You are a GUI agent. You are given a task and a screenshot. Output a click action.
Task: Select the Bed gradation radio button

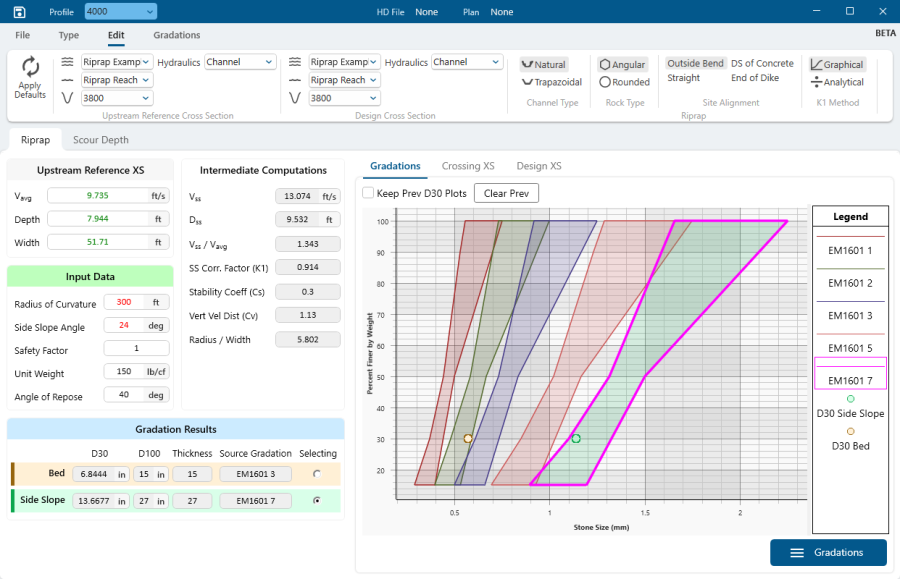pyautogui.click(x=317, y=474)
